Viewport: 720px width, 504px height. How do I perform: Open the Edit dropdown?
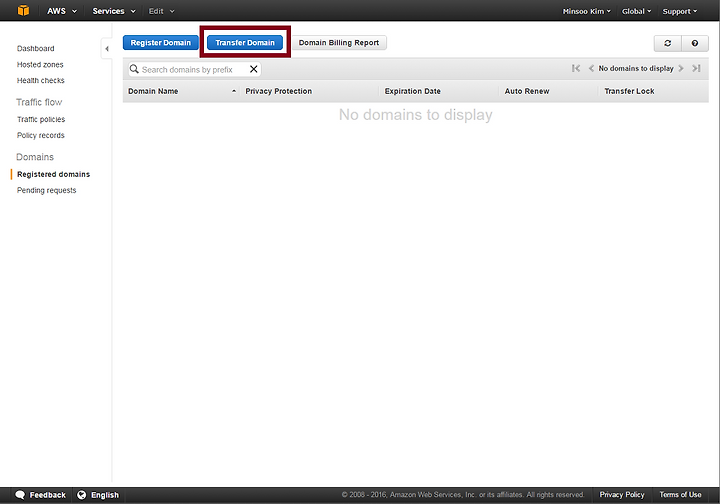[161, 11]
